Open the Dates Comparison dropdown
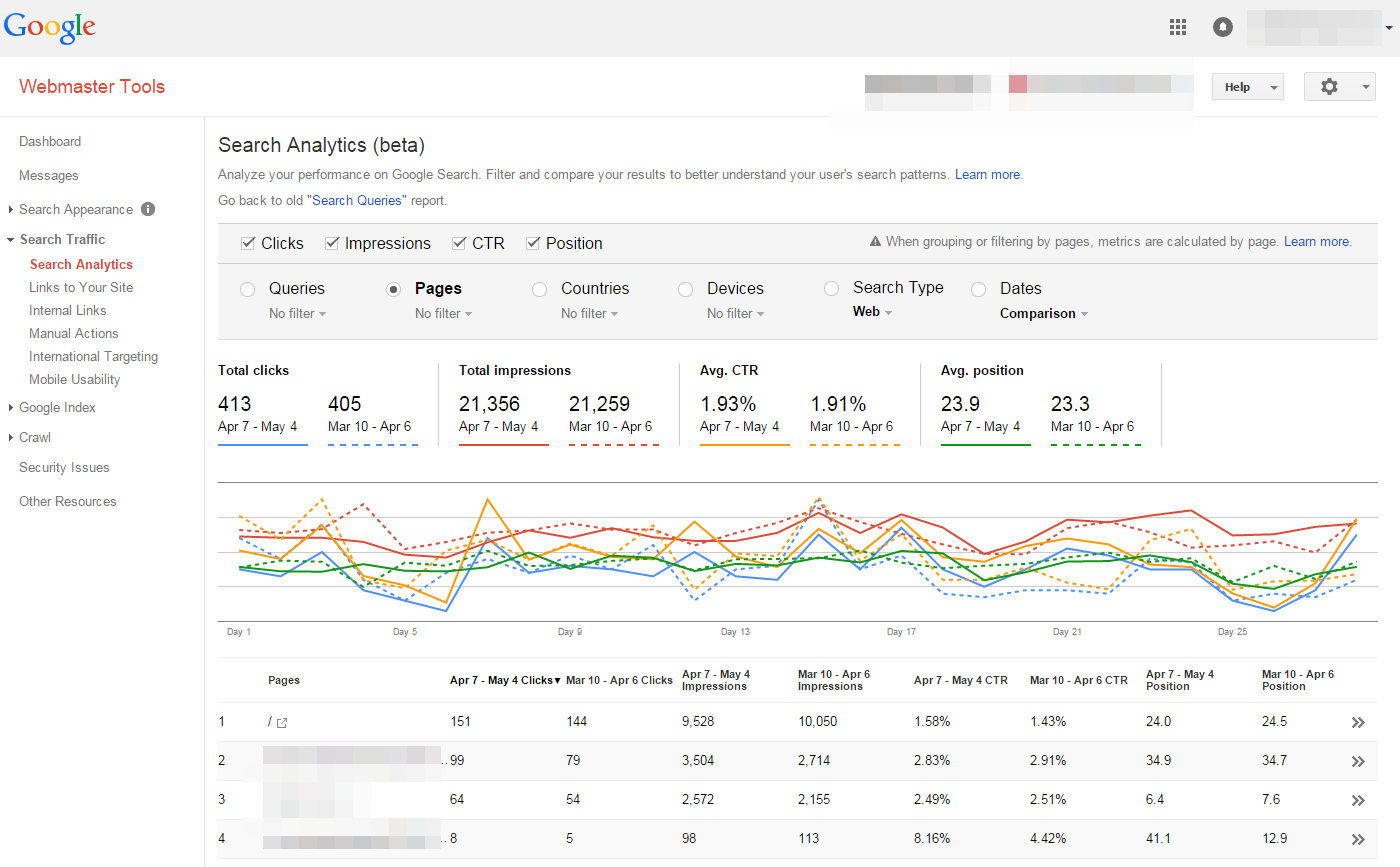The height and width of the screenshot is (867, 1400). tap(1043, 313)
